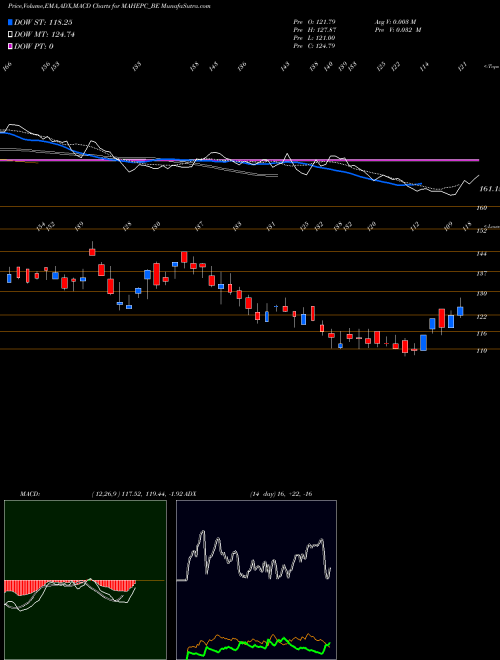
Task: Click the blue DOW ST legend swatch
Action: point(11,23)
